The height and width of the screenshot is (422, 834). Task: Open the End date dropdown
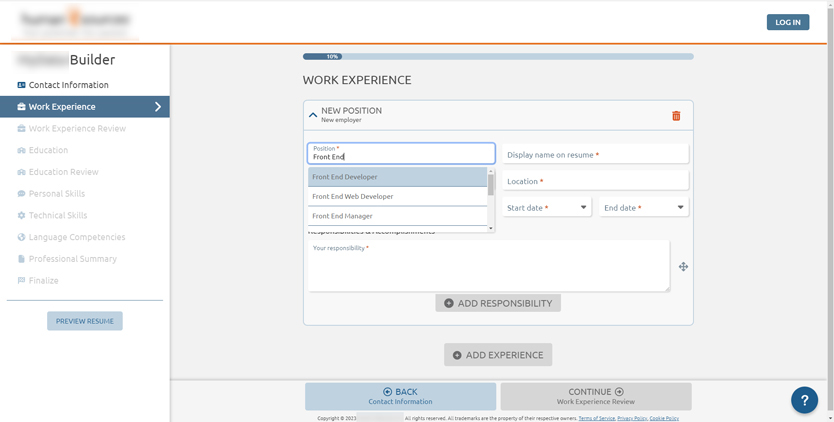[644, 208]
